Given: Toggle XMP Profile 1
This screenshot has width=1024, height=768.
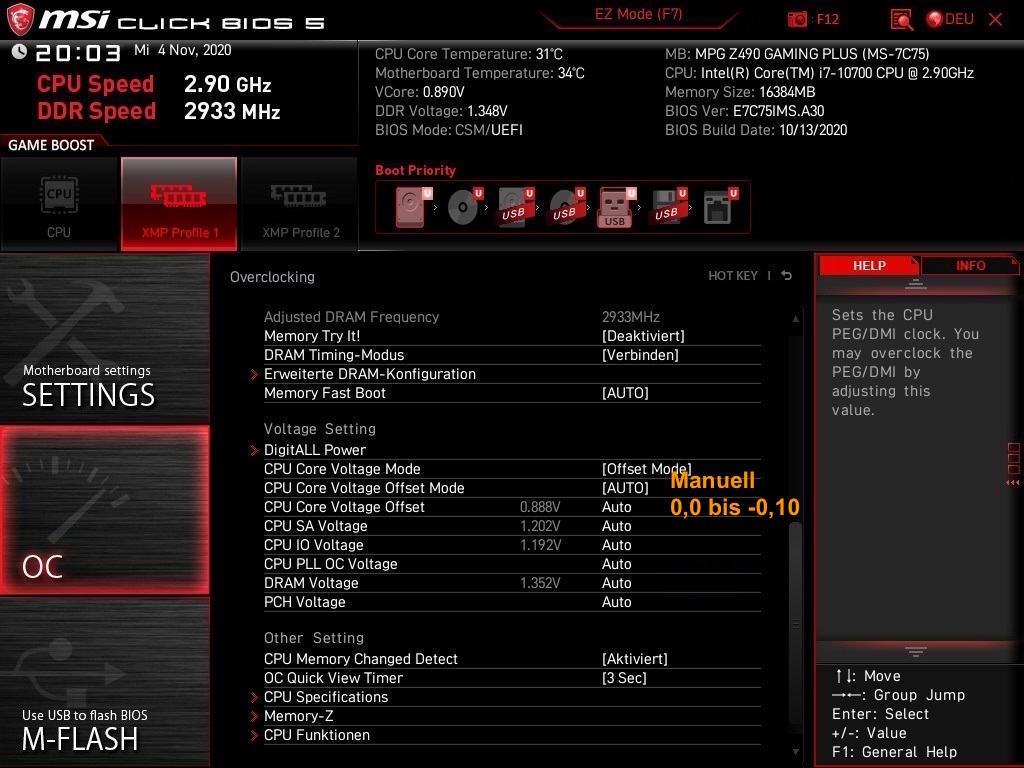Looking at the screenshot, I should point(179,204).
